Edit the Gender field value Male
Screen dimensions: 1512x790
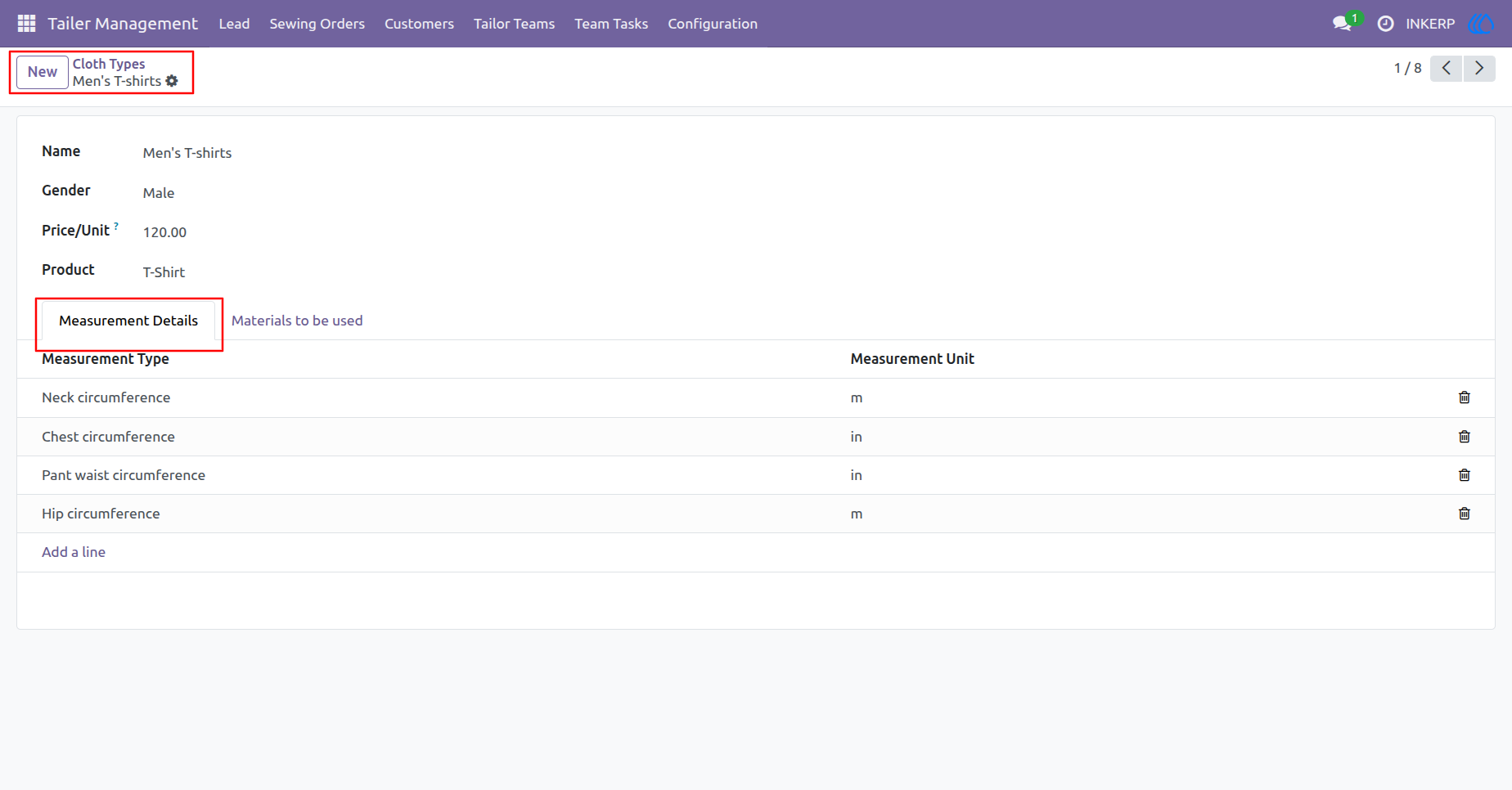coord(159,193)
